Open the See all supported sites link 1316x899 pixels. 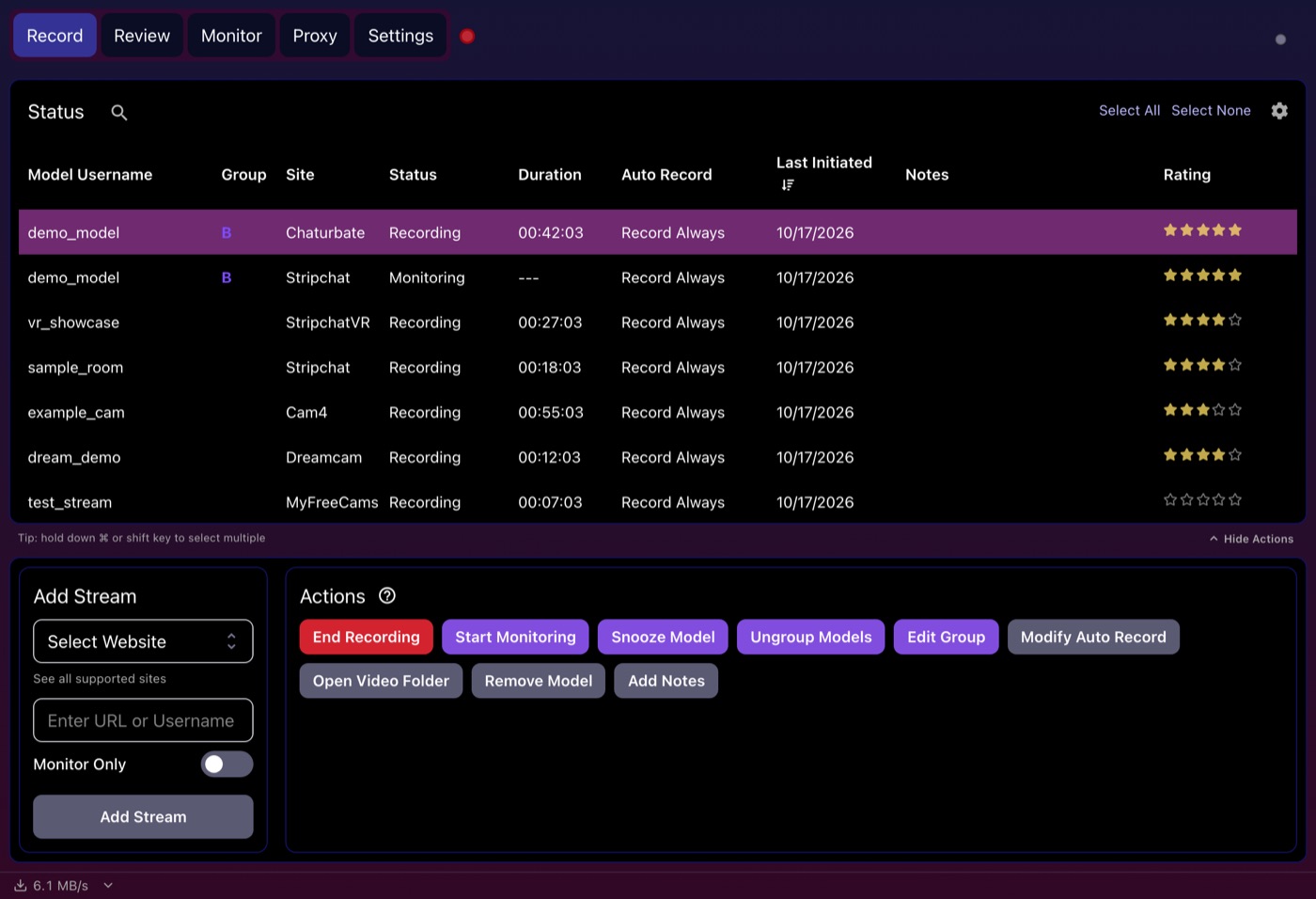tap(100, 679)
